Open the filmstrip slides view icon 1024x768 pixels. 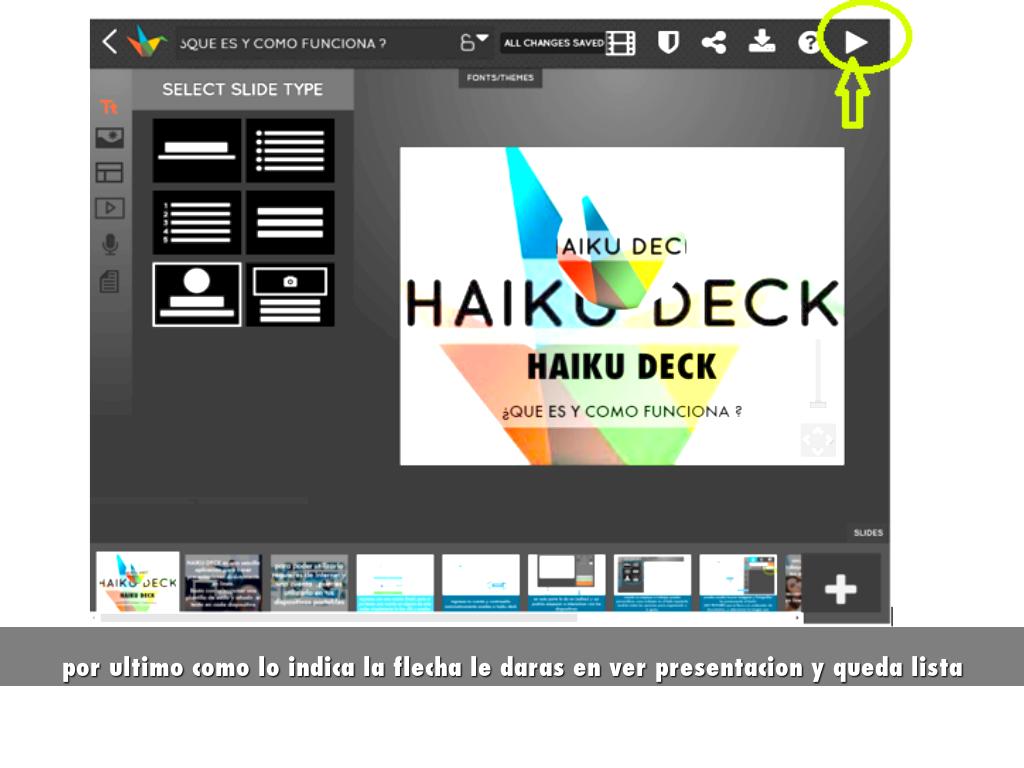620,43
